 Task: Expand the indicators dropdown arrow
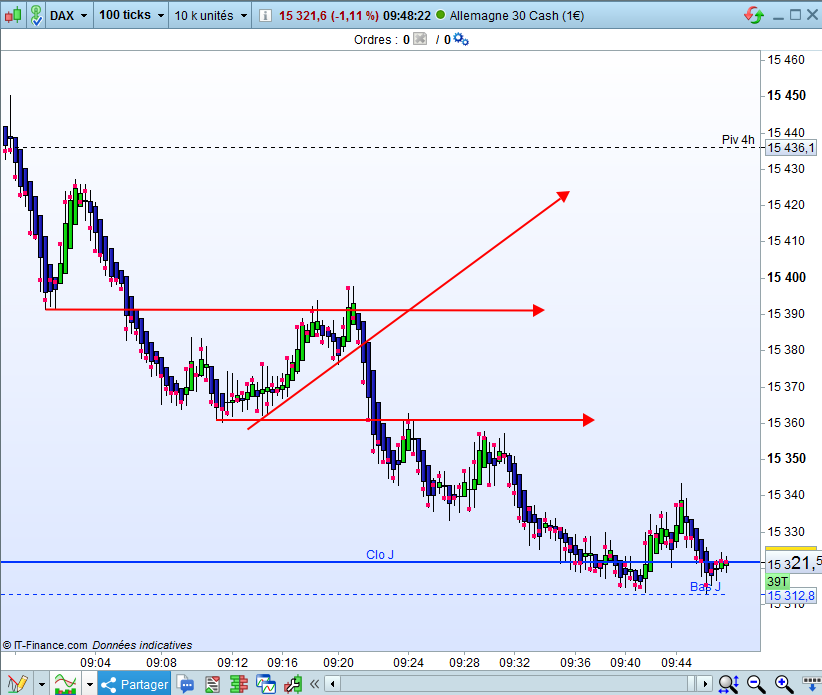[90, 684]
